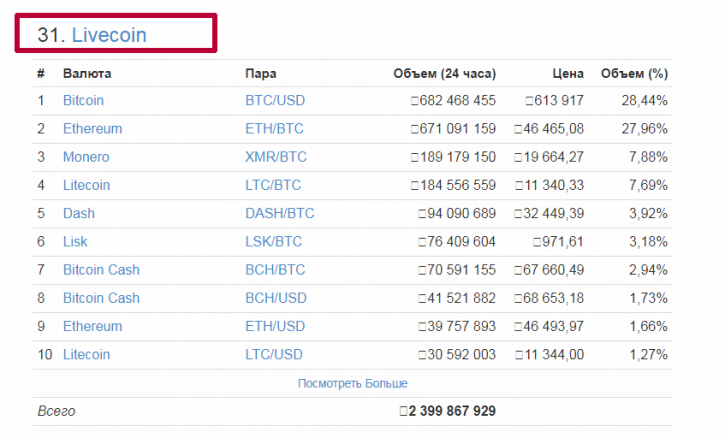This screenshot has height=438, width=725.
Task: Select the volume value 76 409 604
Action: click(x=457, y=241)
